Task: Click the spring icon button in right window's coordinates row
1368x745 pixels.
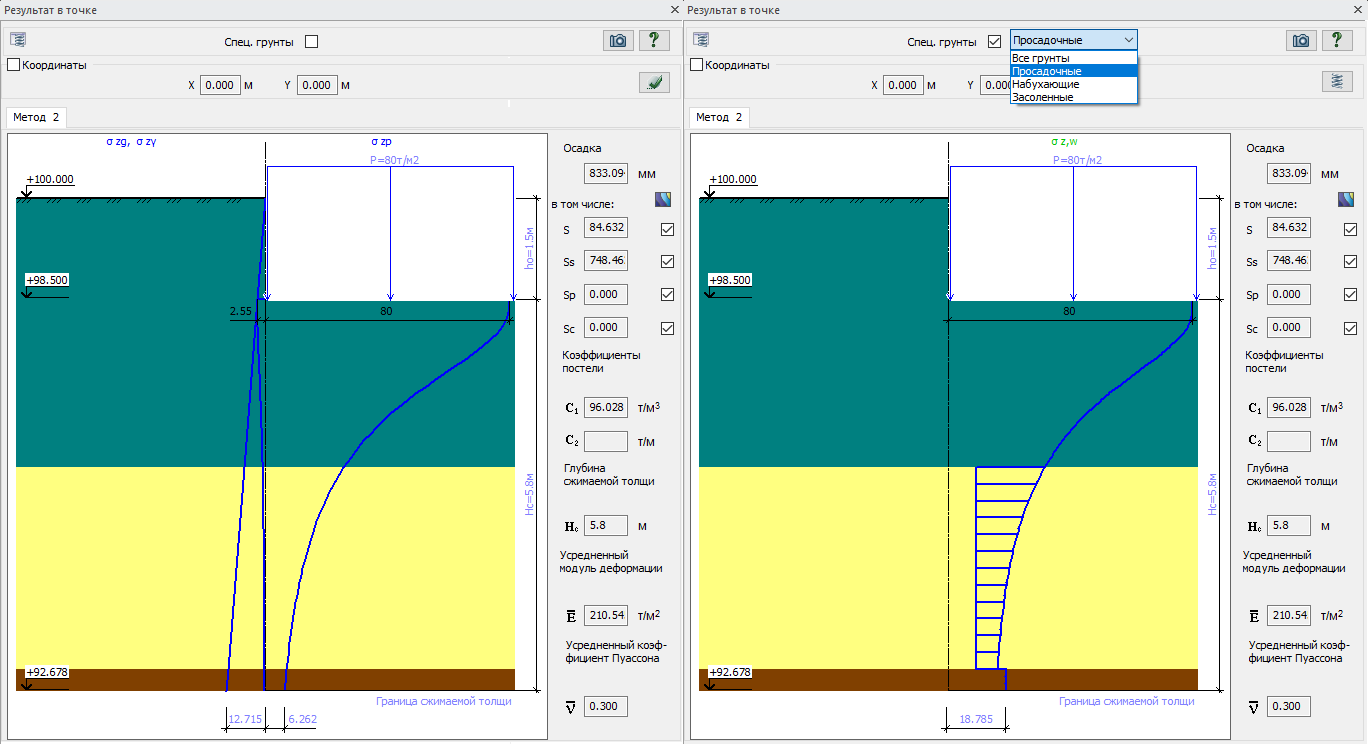Action: coord(1336,82)
